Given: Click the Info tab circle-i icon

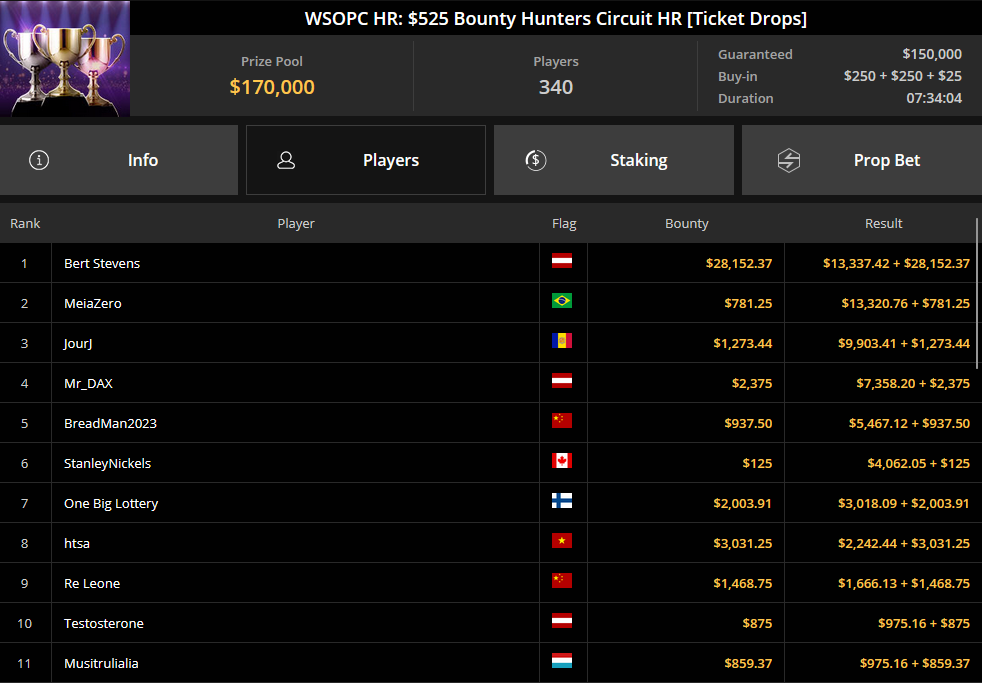Looking at the screenshot, I should click(x=39, y=160).
